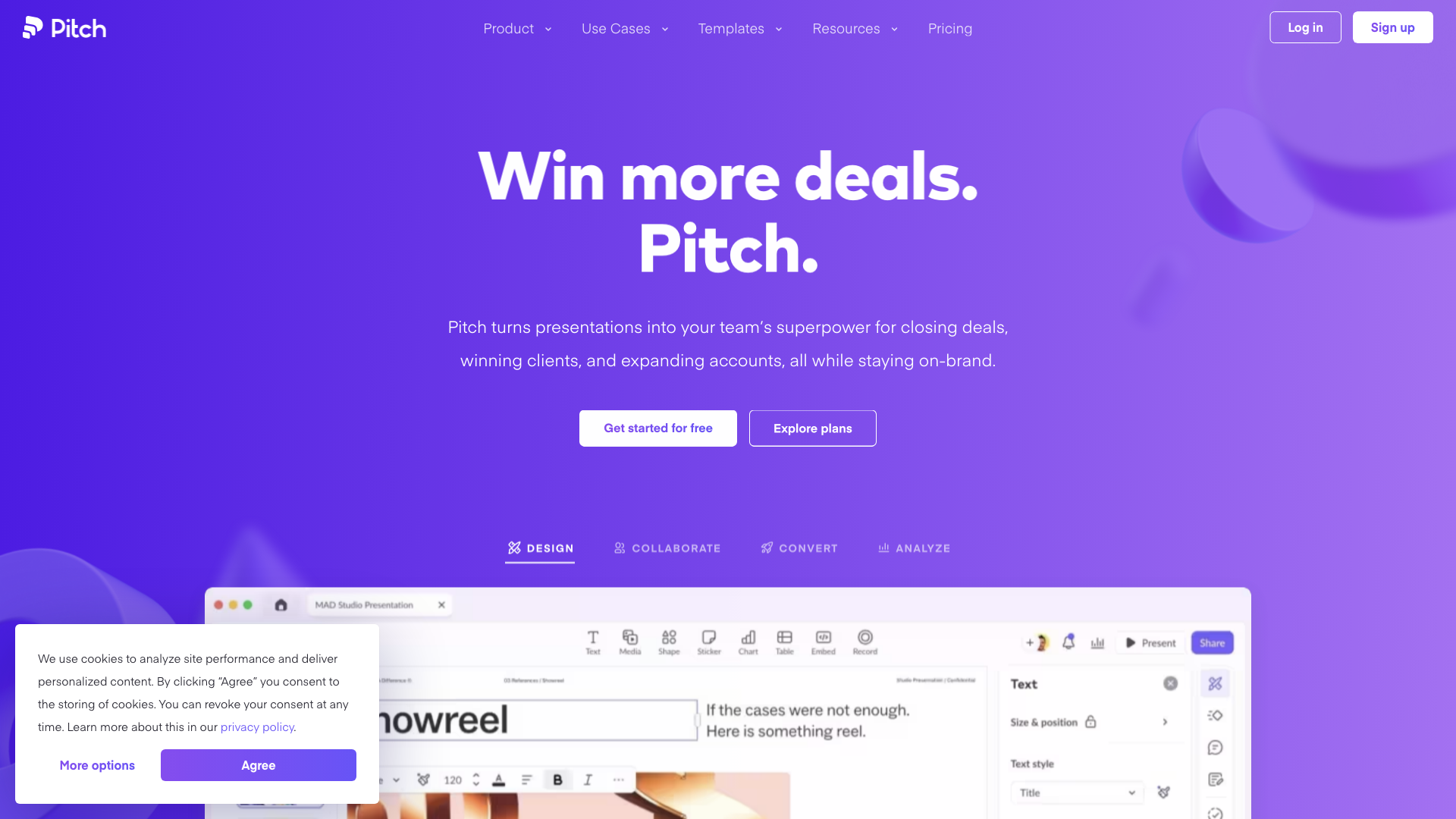The image size is (1456, 819).
Task: Click the Chart insert tool
Action: point(747,642)
